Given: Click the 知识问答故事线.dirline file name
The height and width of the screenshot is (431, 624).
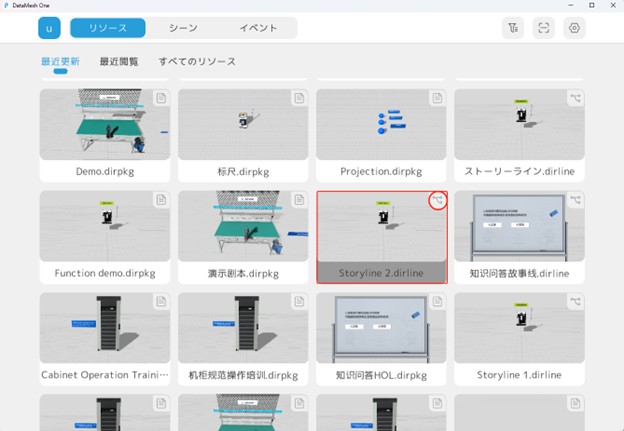Looking at the screenshot, I should click(x=519, y=273).
